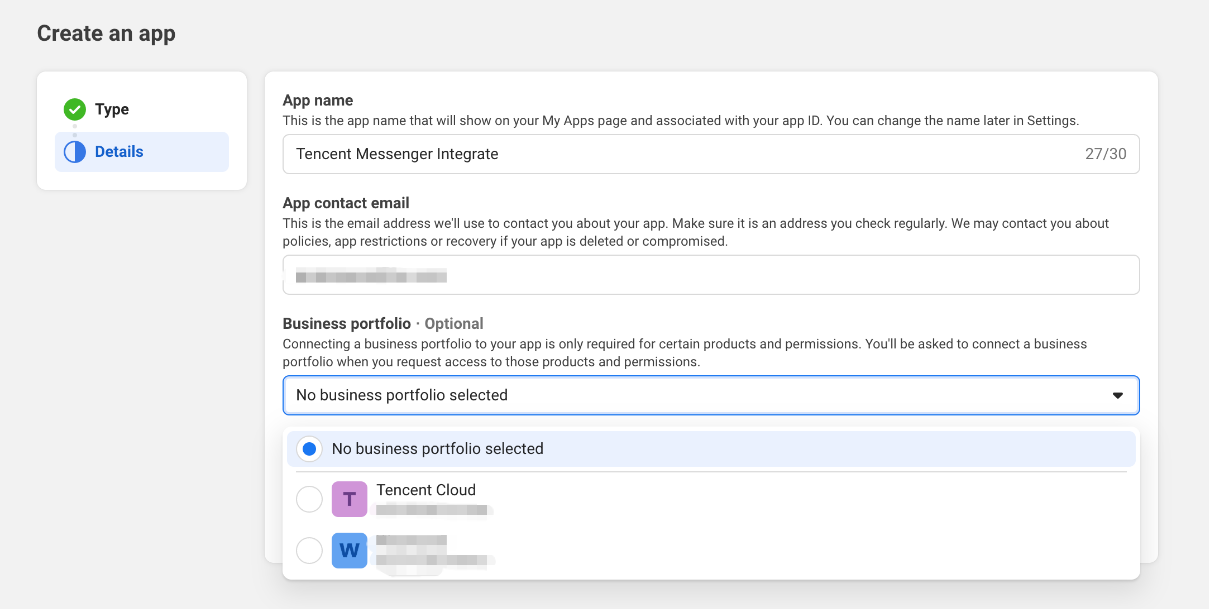
Task: Collapse the dropdown using the caret arrow
Action: 1118,396
